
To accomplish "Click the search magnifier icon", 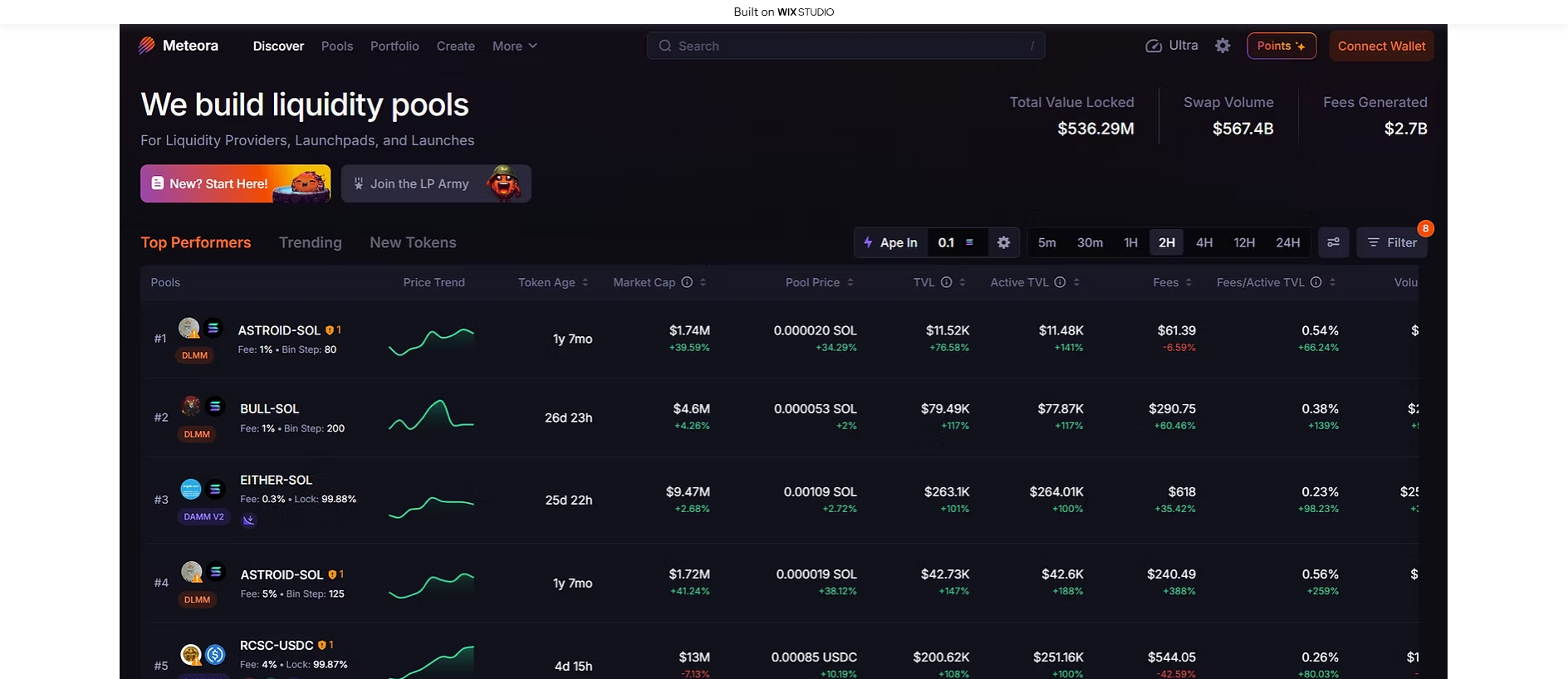I will 665,46.
